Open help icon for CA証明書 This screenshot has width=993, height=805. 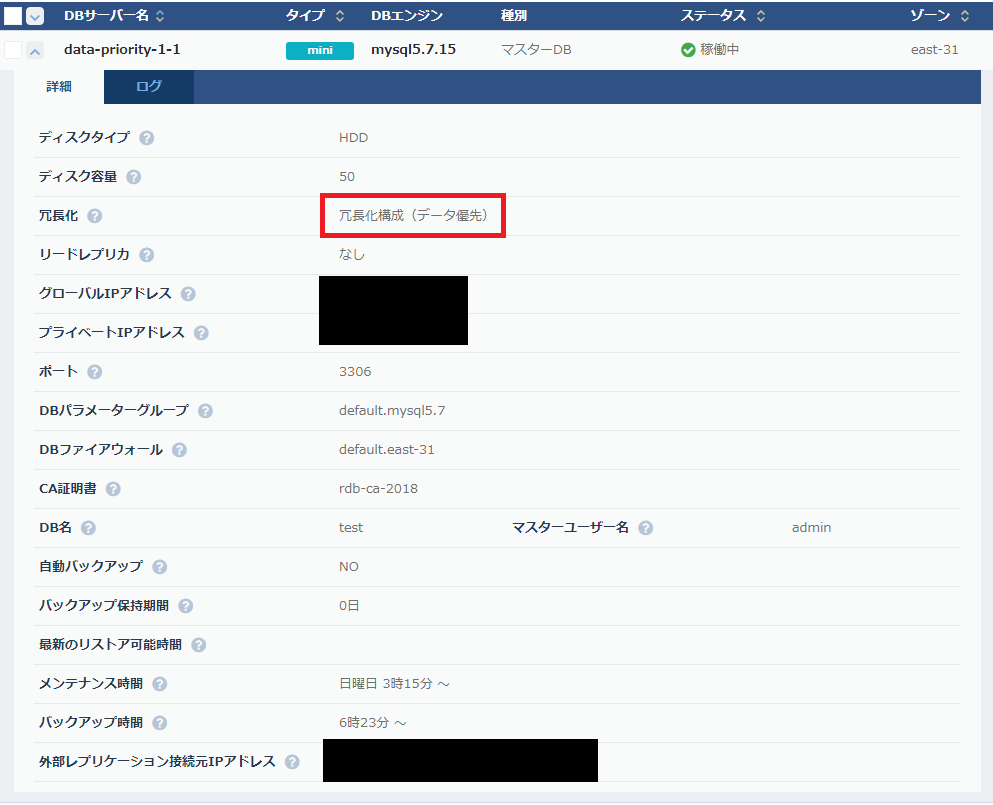(113, 489)
